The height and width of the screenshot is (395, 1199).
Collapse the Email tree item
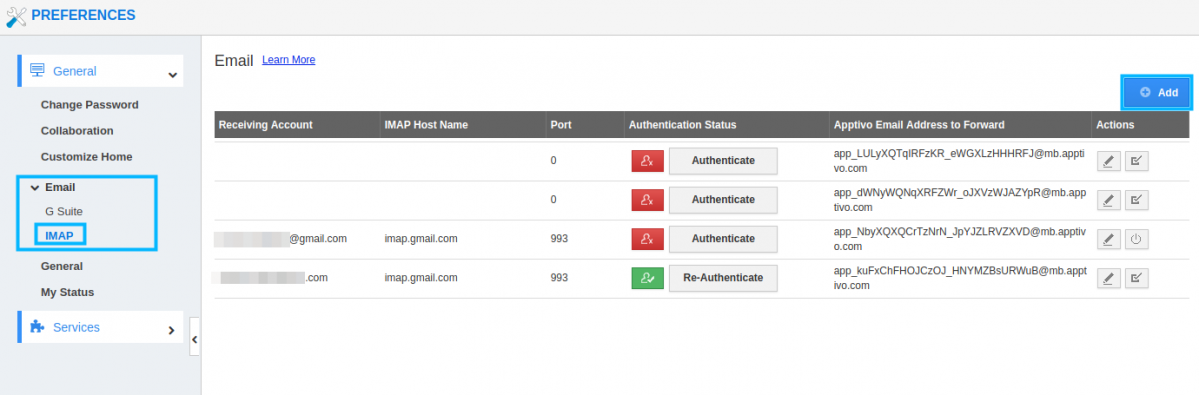[x=34, y=187]
